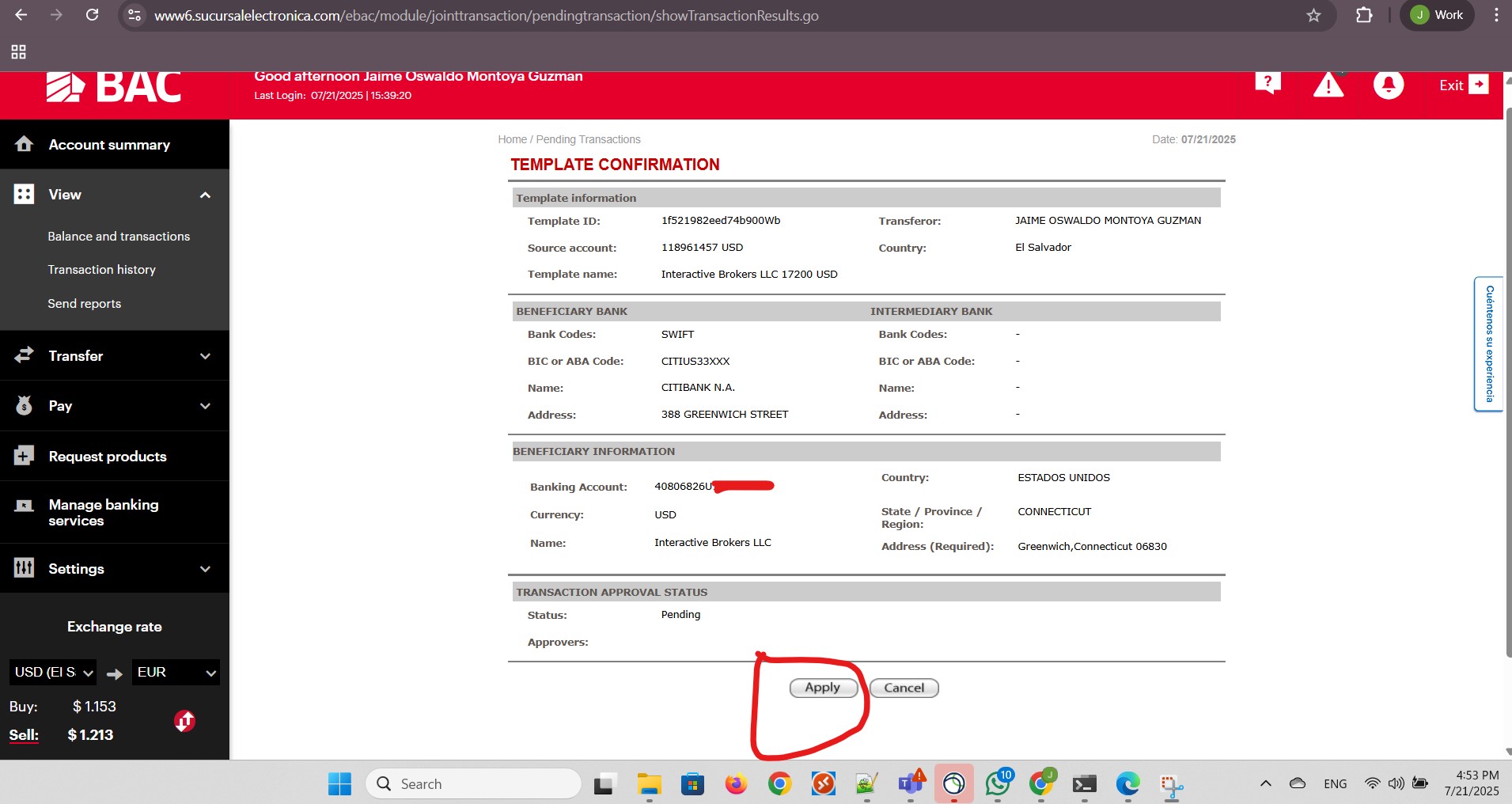This screenshot has width=1512, height=804.
Task: Open the Chrome Work profile taskbar icon
Action: (1041, 783)
